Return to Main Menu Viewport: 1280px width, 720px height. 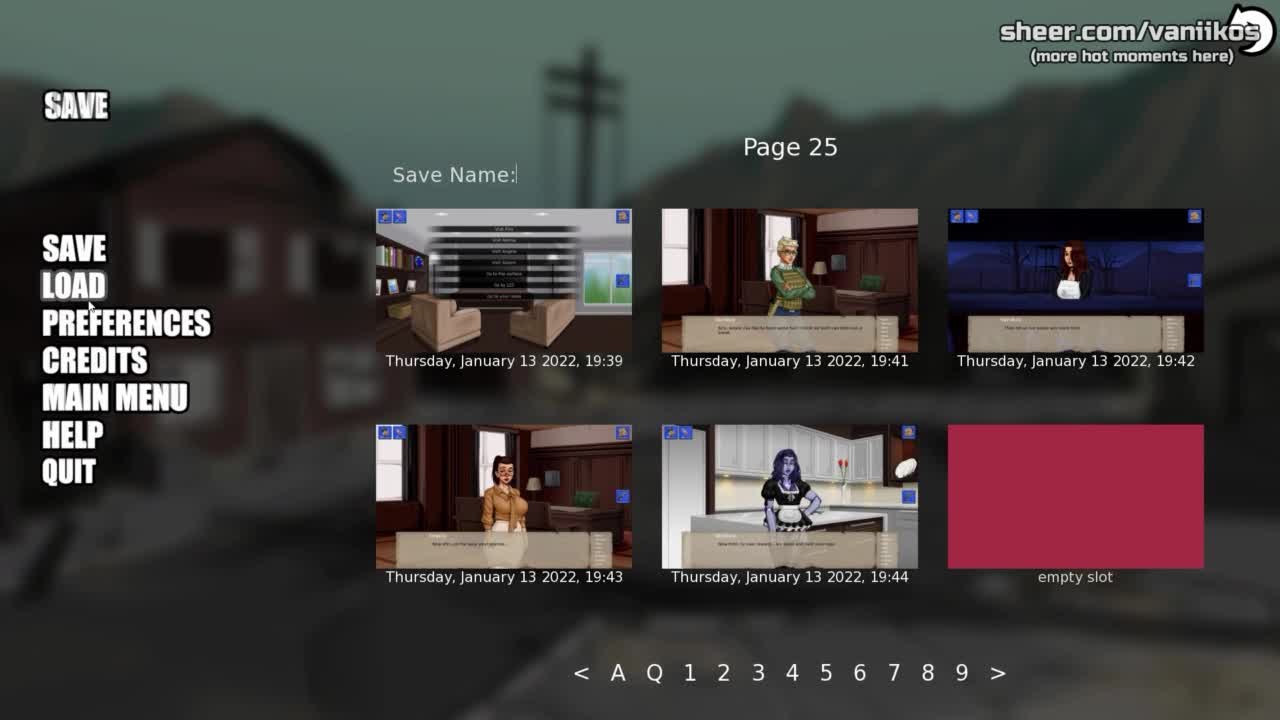tap(114, 397)
